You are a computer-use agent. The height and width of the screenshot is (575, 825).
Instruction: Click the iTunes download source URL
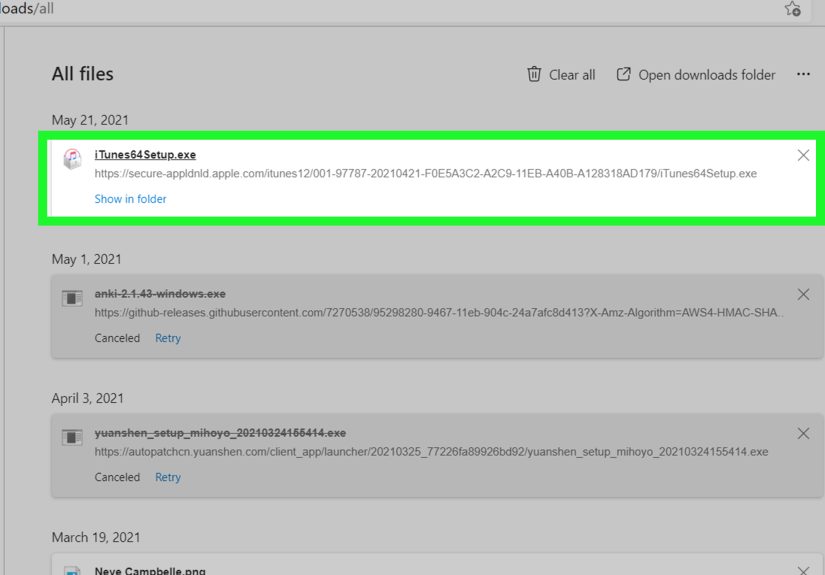pyautogui.click(x=426, y=174)
